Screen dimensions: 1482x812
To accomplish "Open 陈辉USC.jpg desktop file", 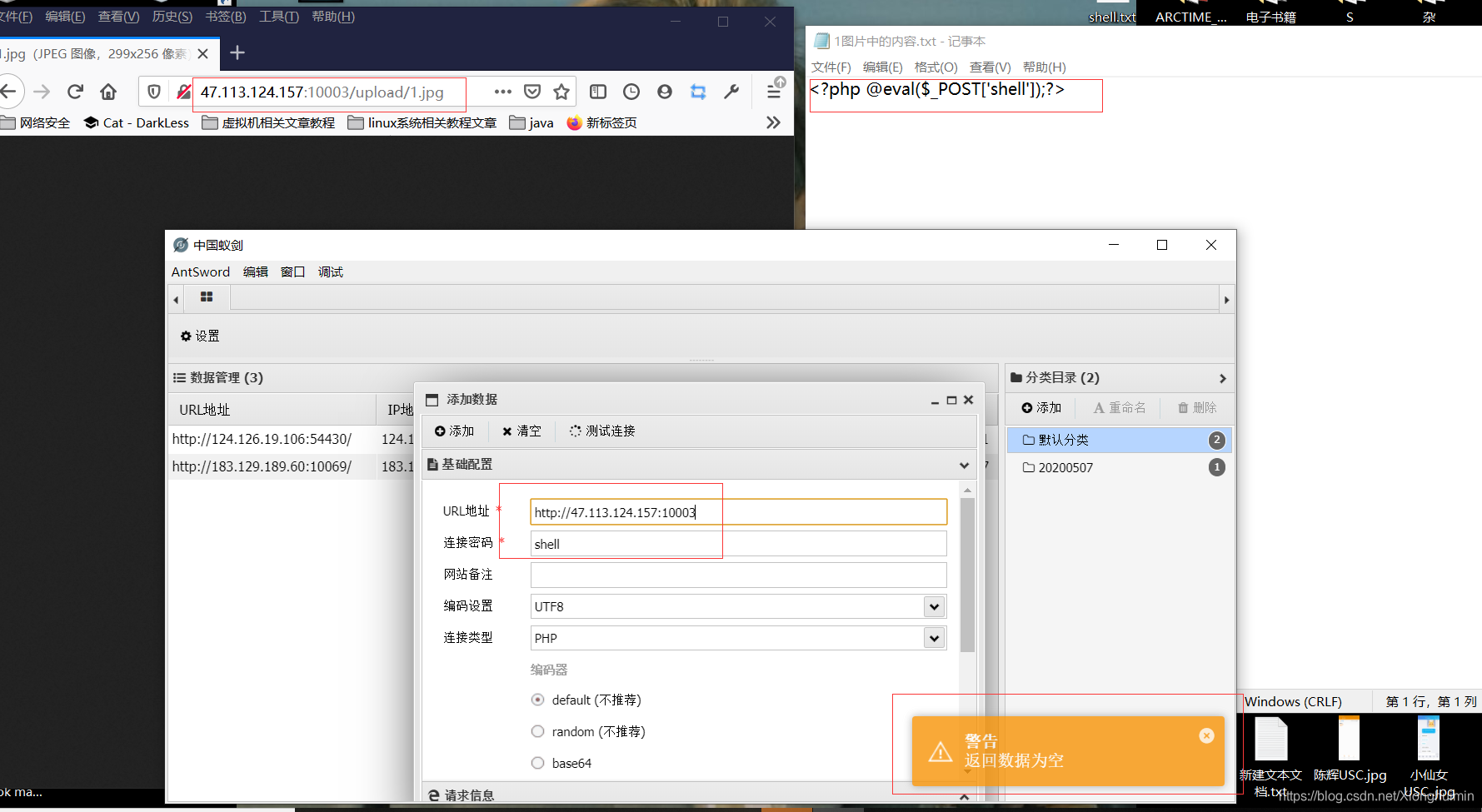I will [x=1350, y=750].
